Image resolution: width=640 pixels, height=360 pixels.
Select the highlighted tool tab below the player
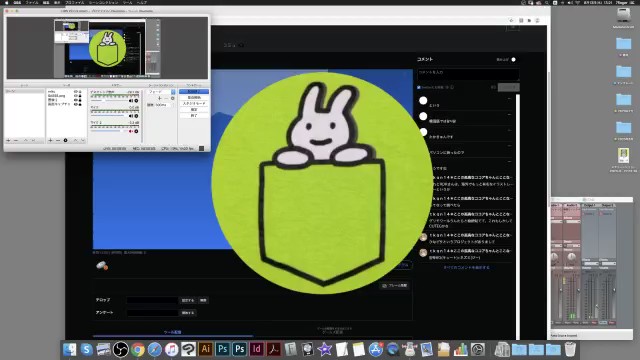click(173, 333)
